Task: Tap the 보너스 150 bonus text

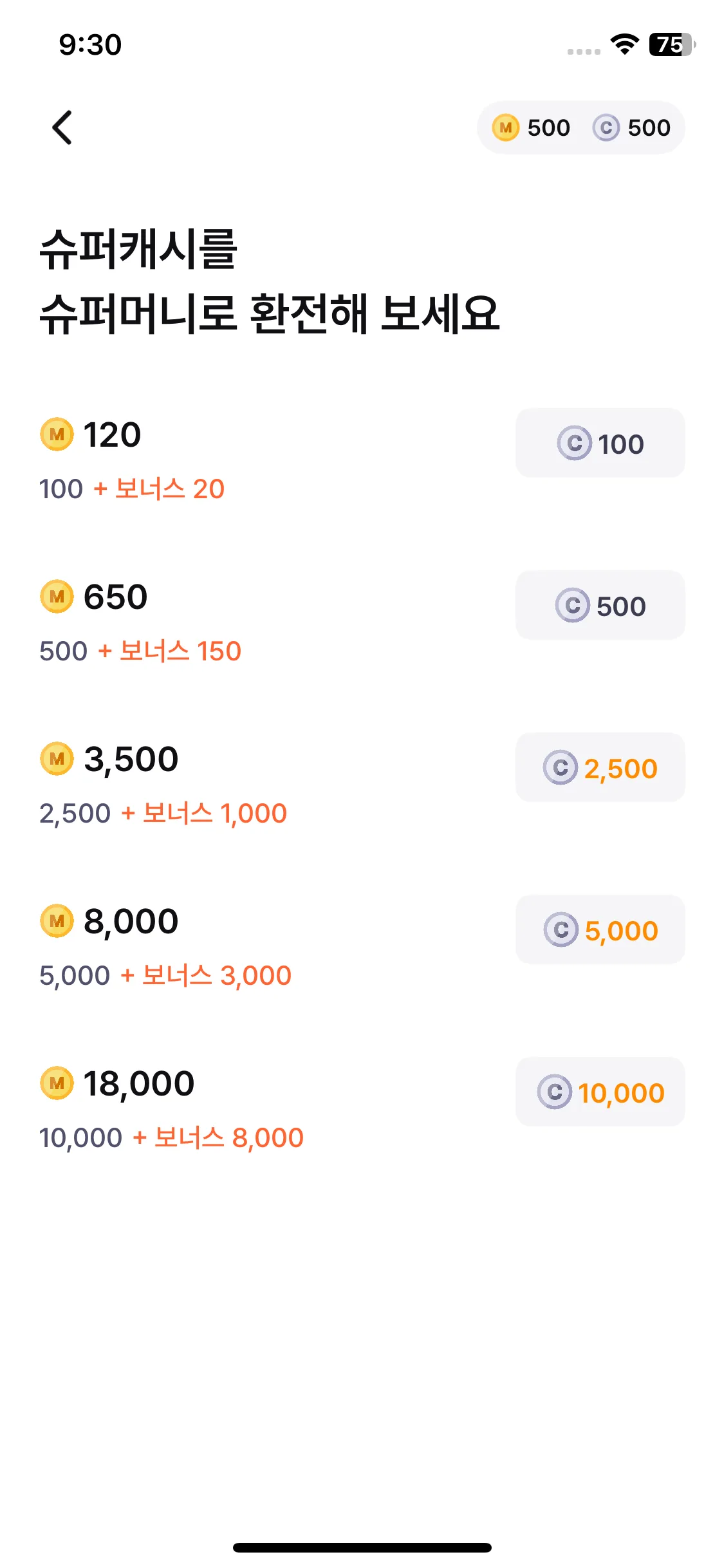Action: click(x=181, y=651)
